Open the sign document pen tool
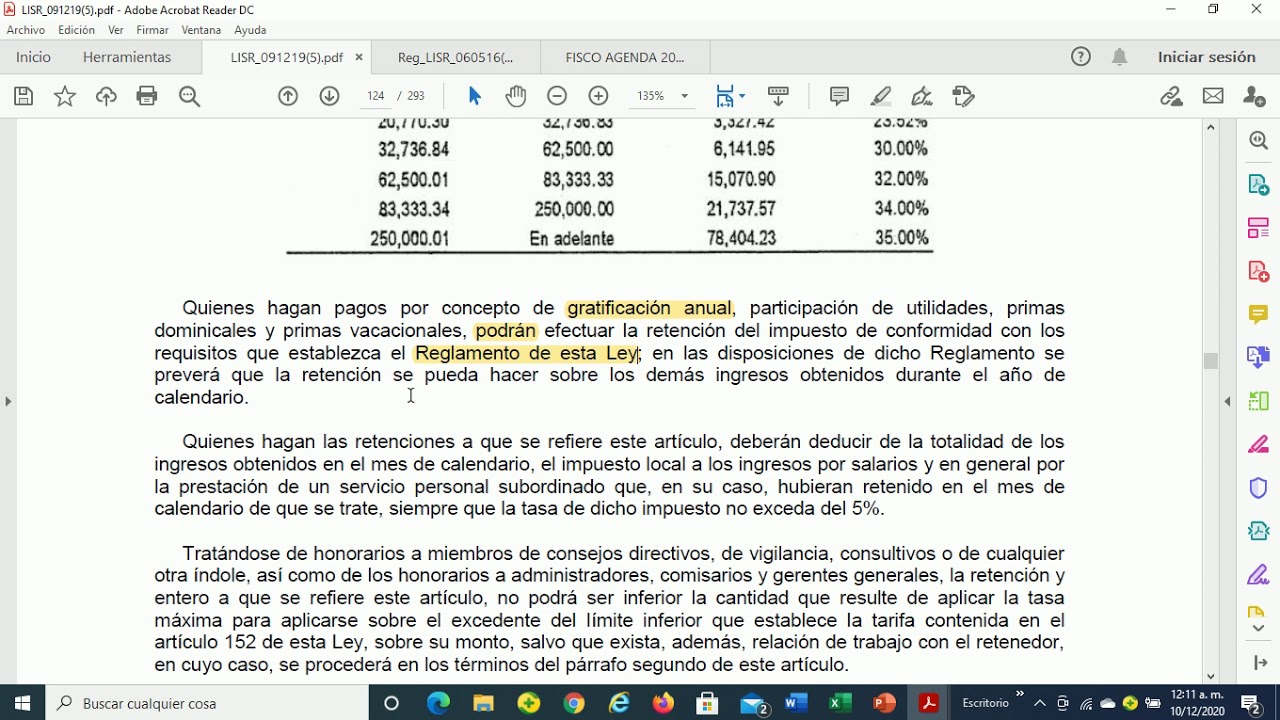Viewport: 1280px width, 720px height. coord(922,96)
